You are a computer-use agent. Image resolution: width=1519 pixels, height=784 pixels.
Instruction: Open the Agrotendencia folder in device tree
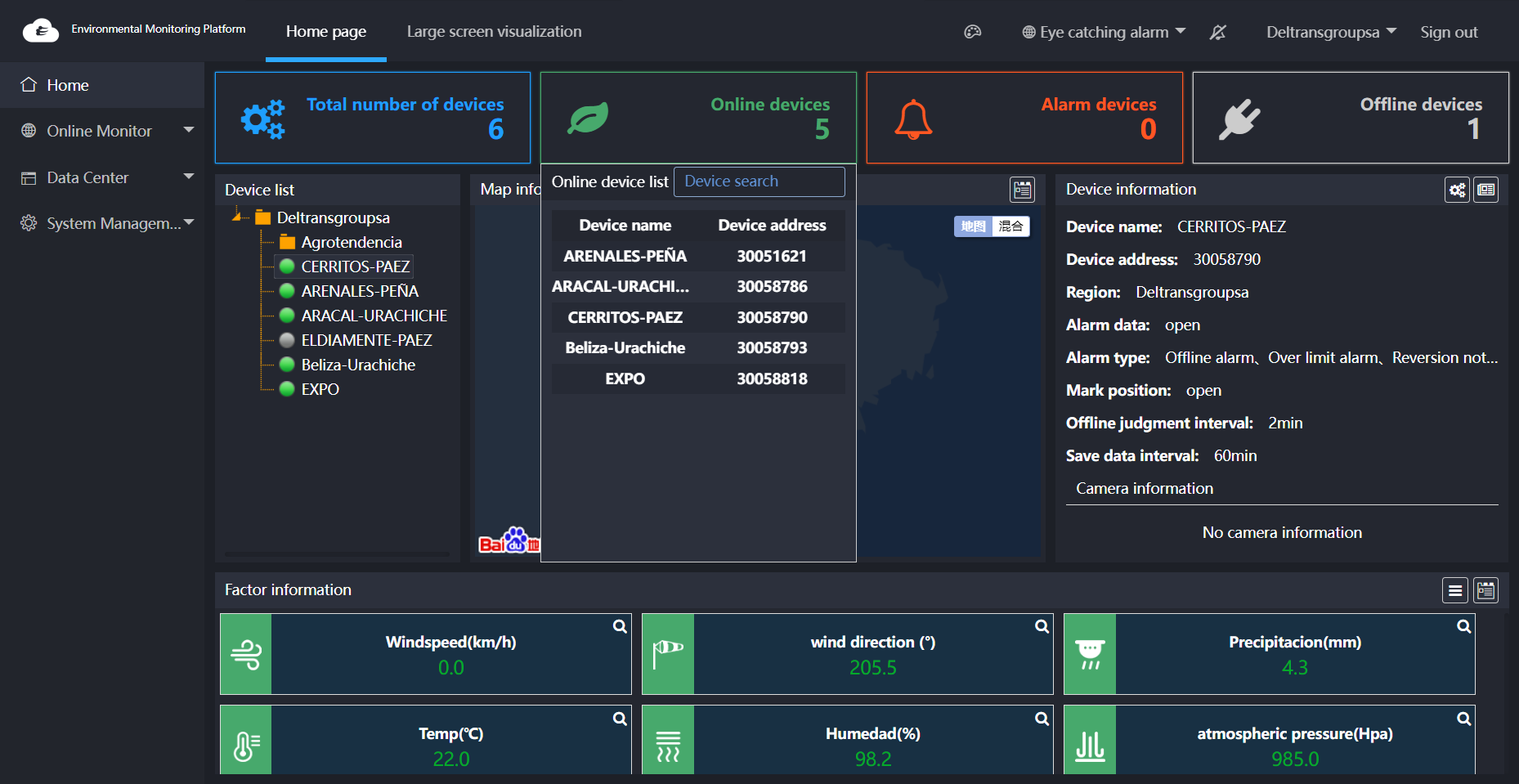(x=352, y=242)
